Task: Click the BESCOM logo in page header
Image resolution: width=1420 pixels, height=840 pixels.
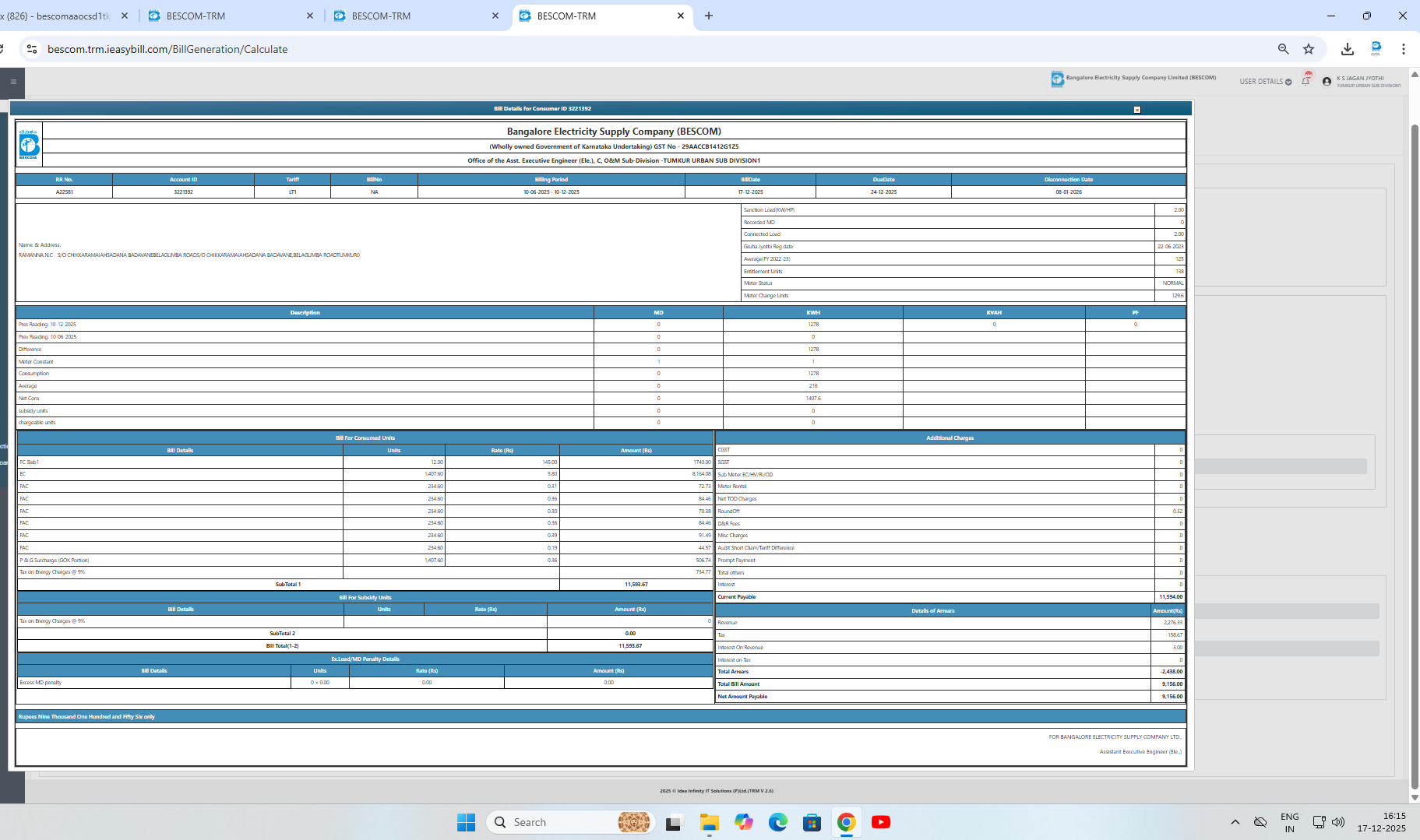Action: click(x=1057, y=79)
